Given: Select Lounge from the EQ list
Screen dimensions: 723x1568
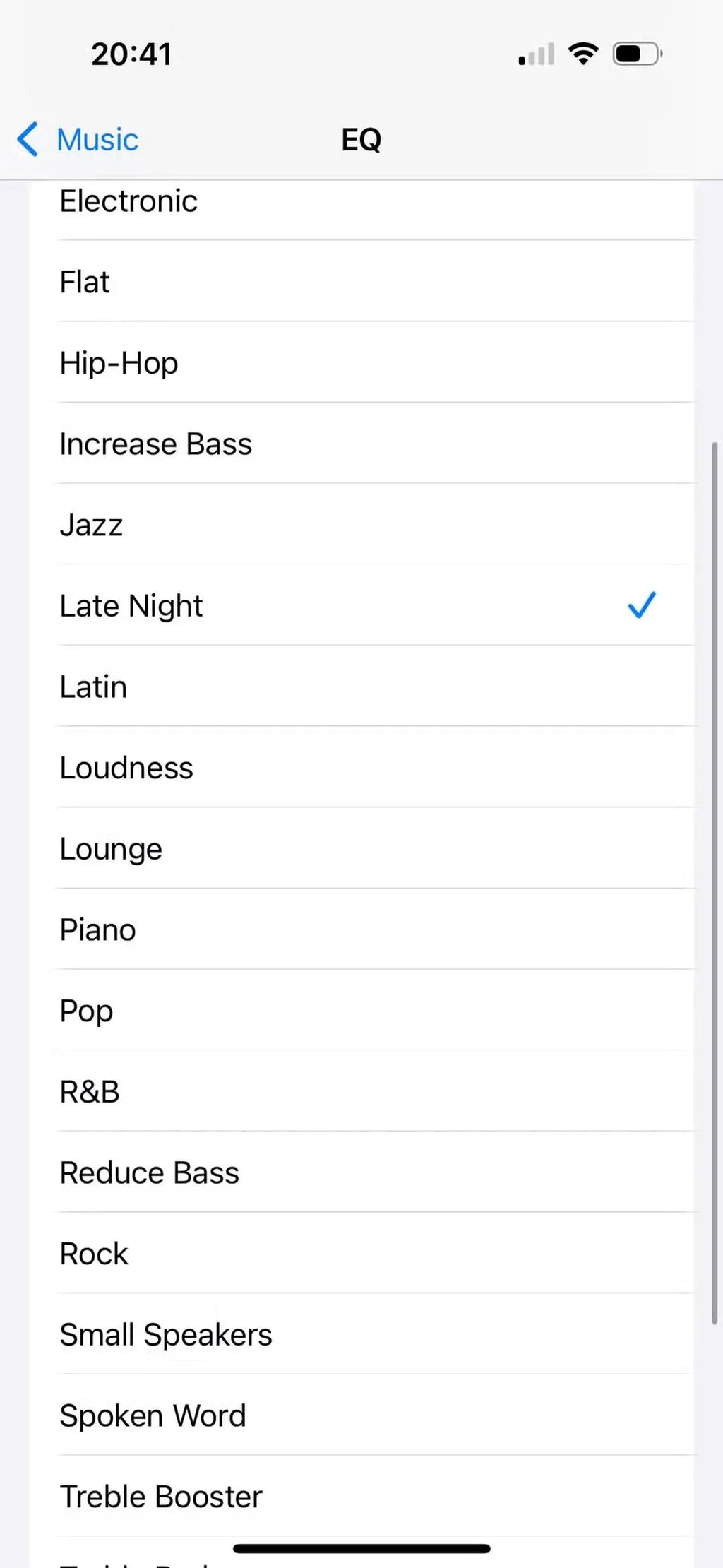Looking at the screenshot, I should click(x=111, y=849).
